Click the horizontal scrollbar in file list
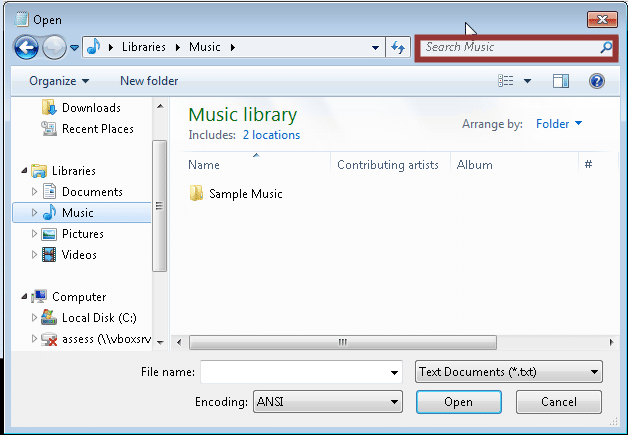 click(342, 342)
